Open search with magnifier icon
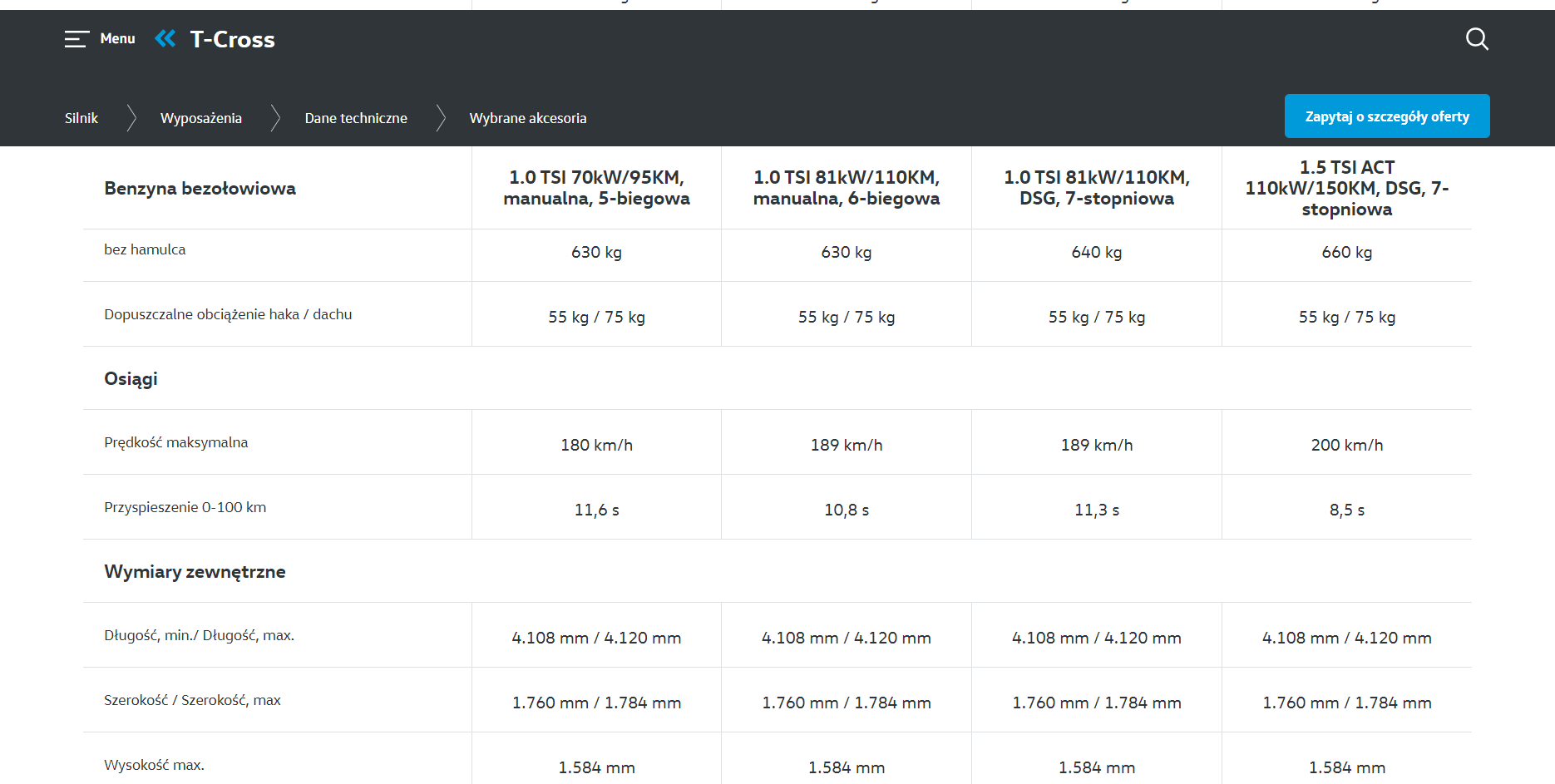Image resolution: width=1555 pixels, height=784 pixels. pos(1477,39)
